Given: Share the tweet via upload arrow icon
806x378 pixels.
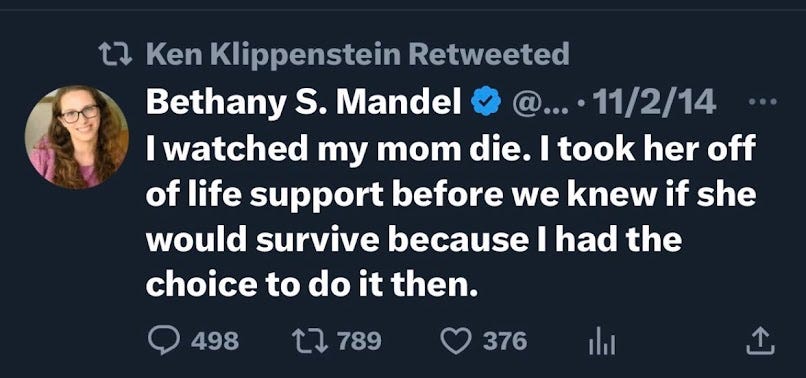Looking at the screenshot, I should coord(760,341).
